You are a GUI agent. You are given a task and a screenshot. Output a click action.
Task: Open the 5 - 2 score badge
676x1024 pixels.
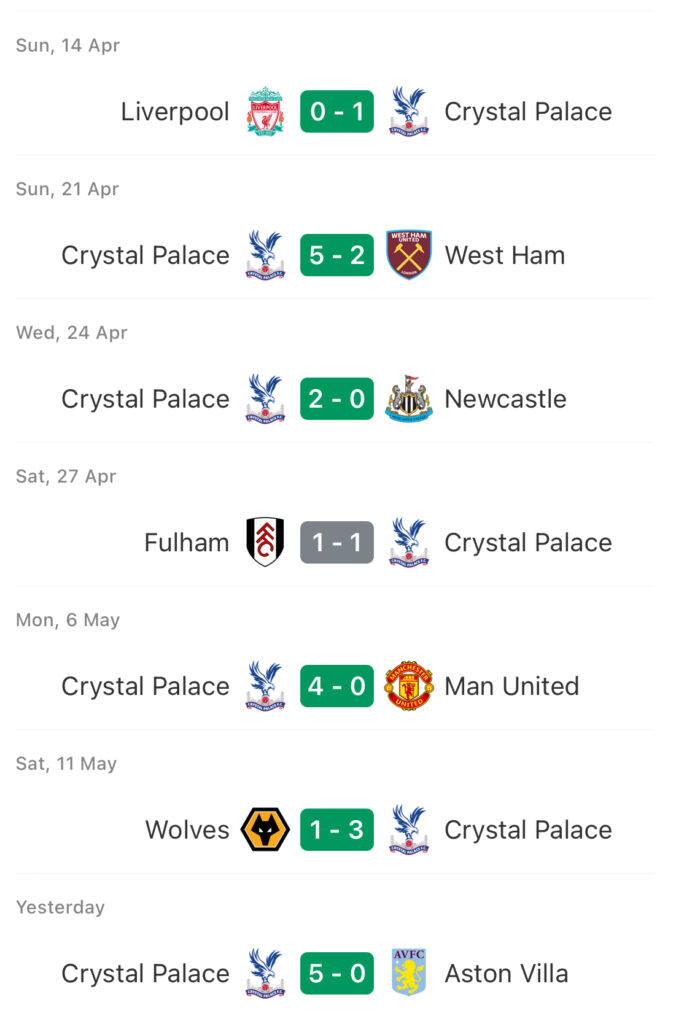click(x=337, y=255)
